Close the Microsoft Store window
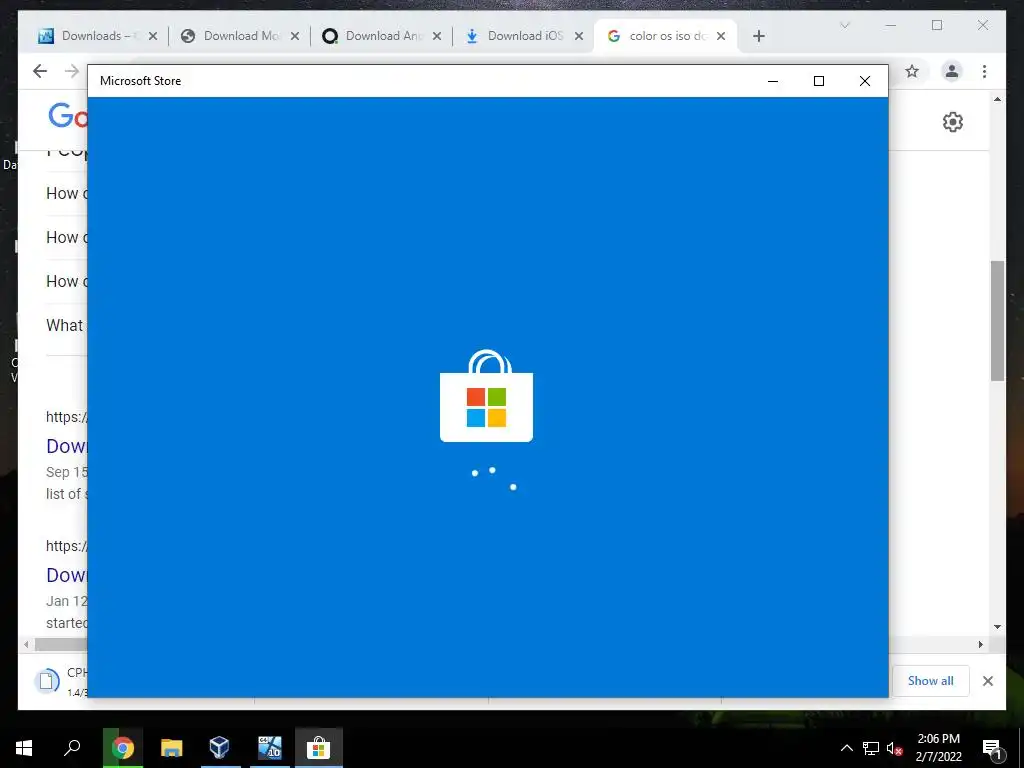The image size is (1024, 768). pyautogui.click(x=865, y=81)
